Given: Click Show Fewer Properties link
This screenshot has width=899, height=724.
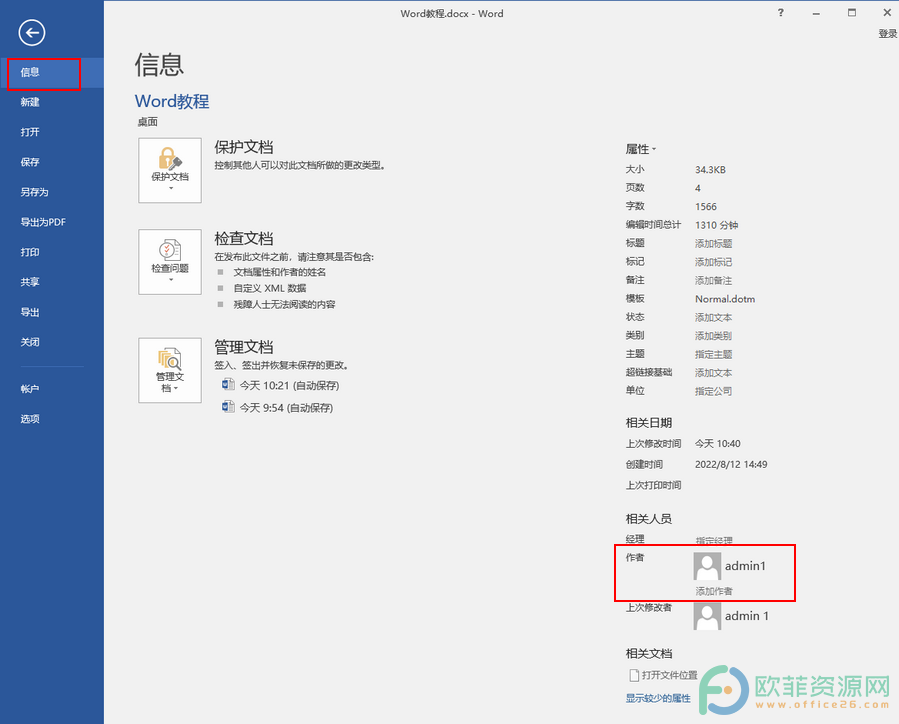Looking at the screenshot, I should 658,698.
